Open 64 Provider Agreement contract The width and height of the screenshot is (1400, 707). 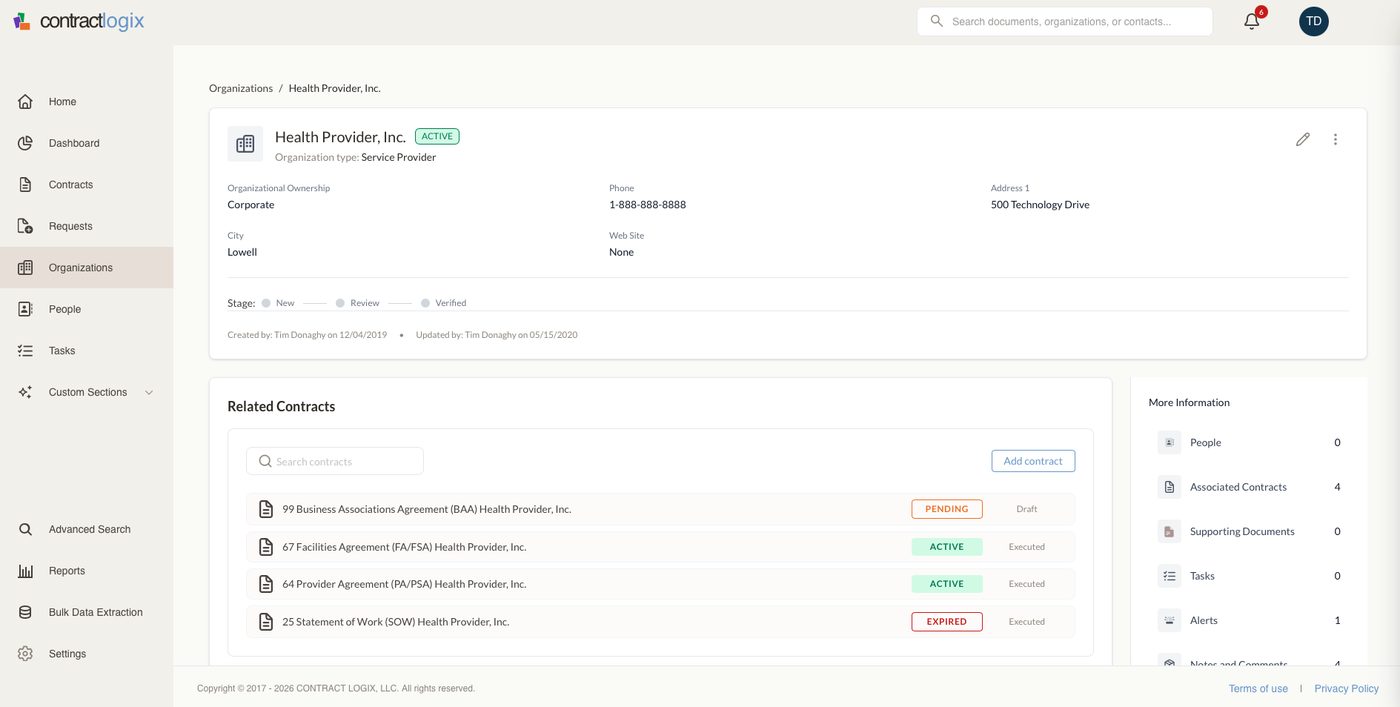pos(404,584)
